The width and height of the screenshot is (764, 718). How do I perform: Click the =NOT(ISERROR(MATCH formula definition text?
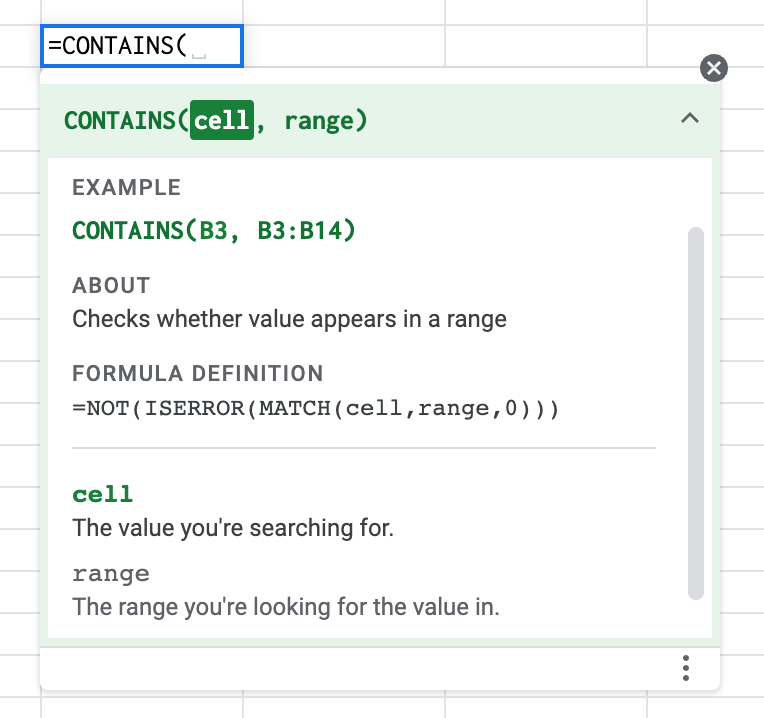[315, 409]
